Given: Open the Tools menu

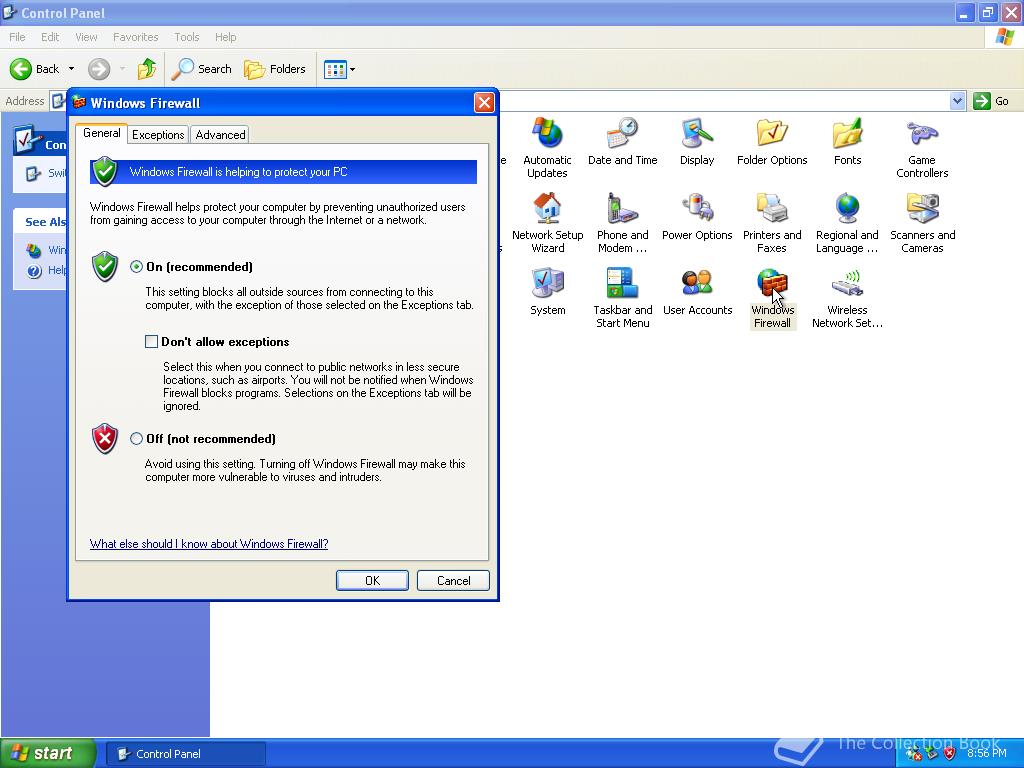Looking at the screenshot, I should 186,37.
